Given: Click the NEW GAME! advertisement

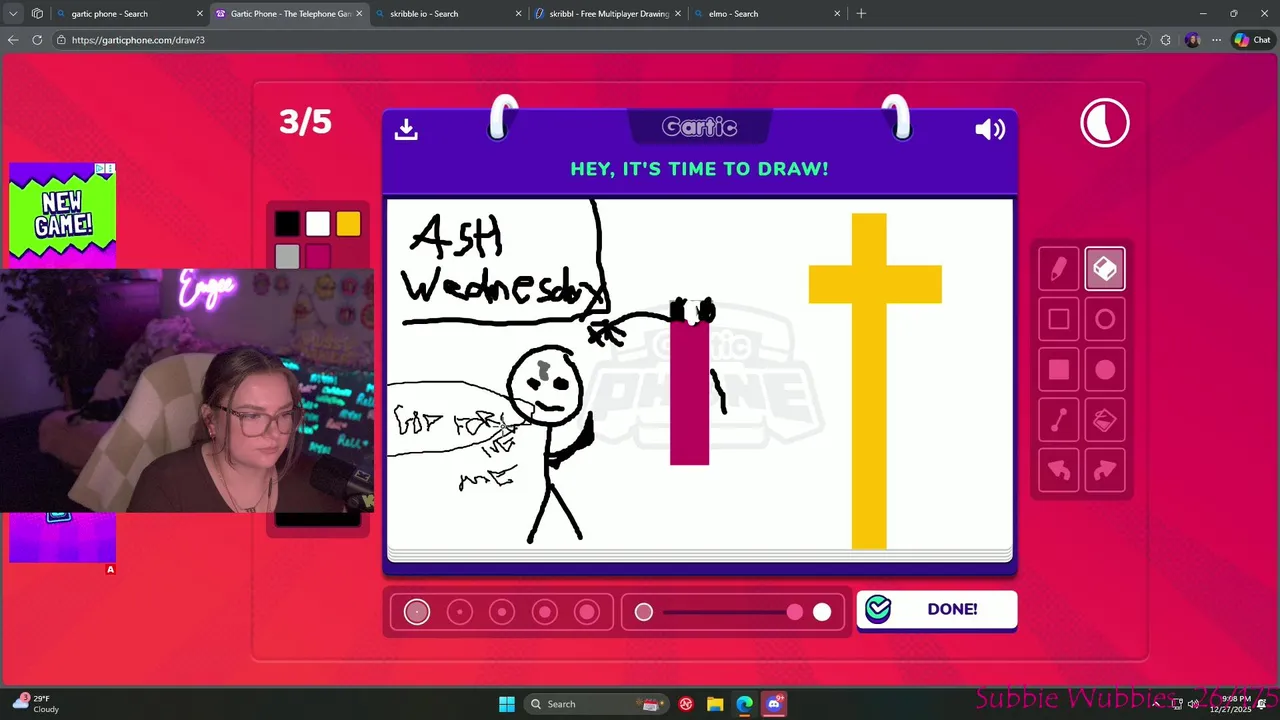Looking at the screenshot, I should (x=62, y=215).
